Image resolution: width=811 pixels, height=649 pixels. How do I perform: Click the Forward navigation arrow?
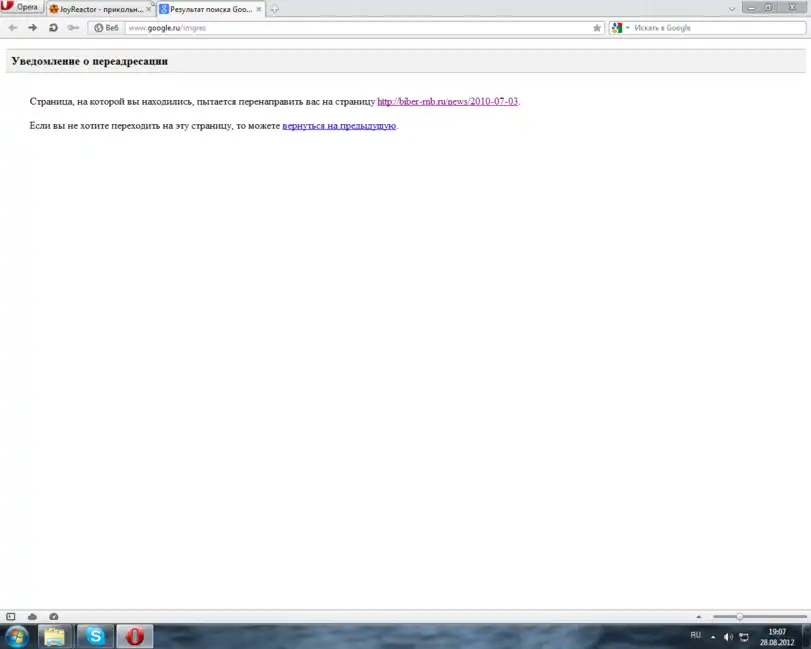pyautogui.click(x=32, y=28)
